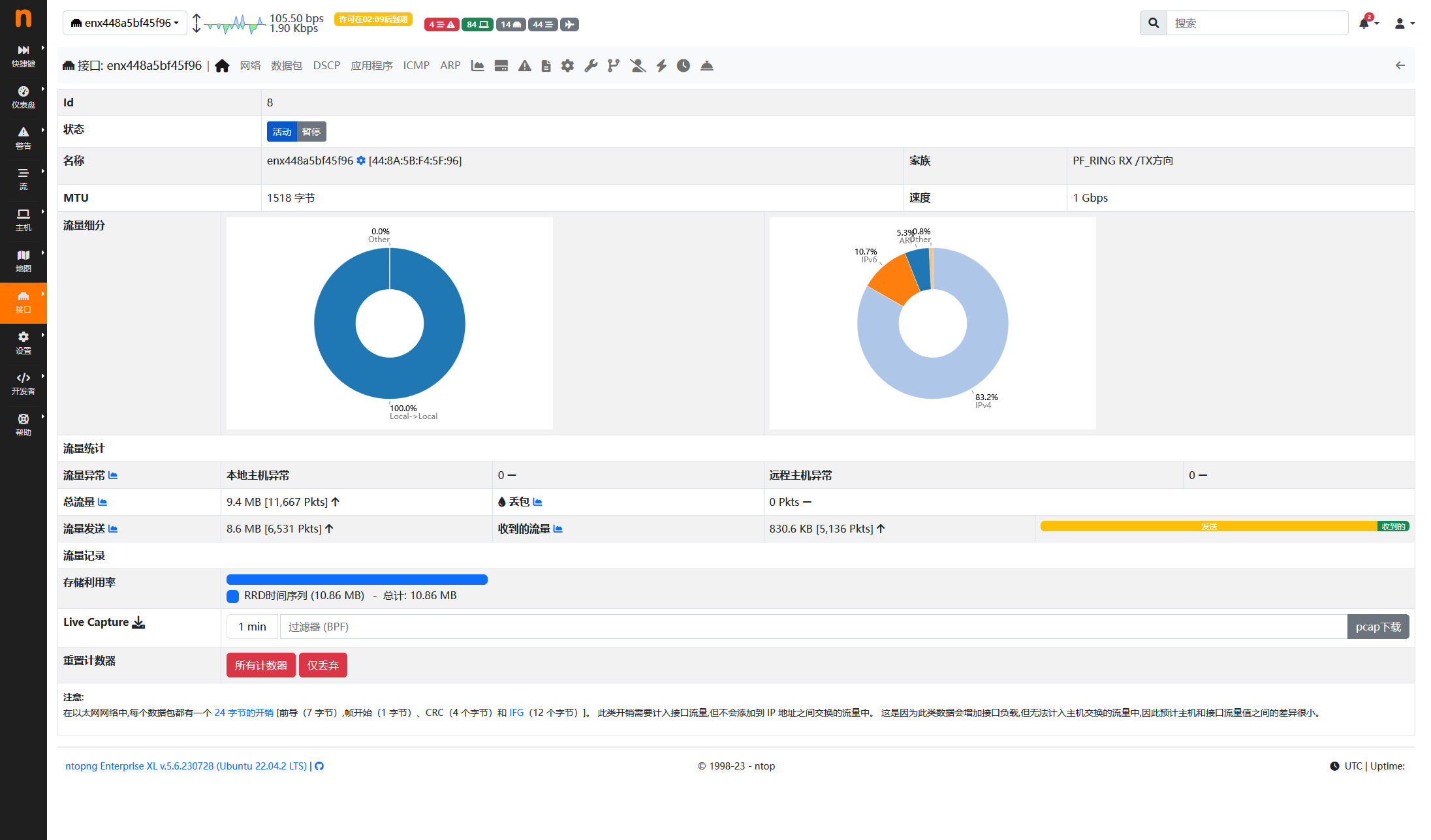Expand the 开发者 sidebar menu
The image size is (1431, 840).
[x=24, y=384]
